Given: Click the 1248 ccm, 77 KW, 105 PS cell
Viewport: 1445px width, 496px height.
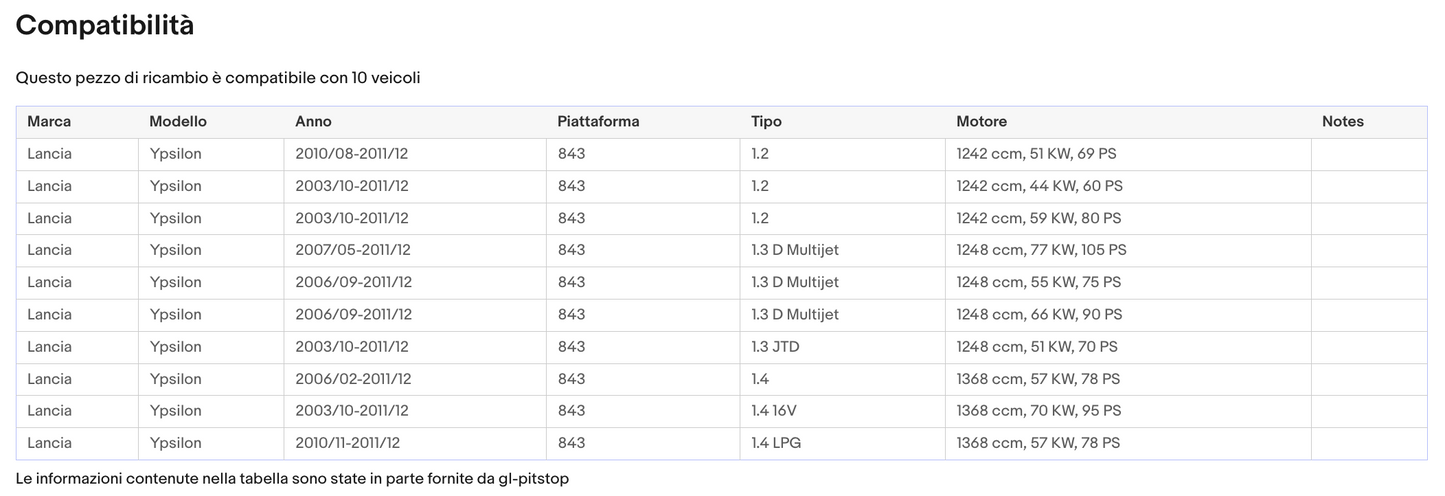Looking at the screenshot, I should 1041,250.
